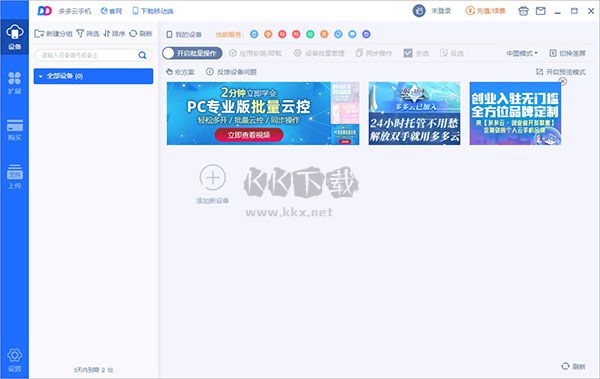
Task: Click the 同步操作 sync operation button
Action: (374, 53)
